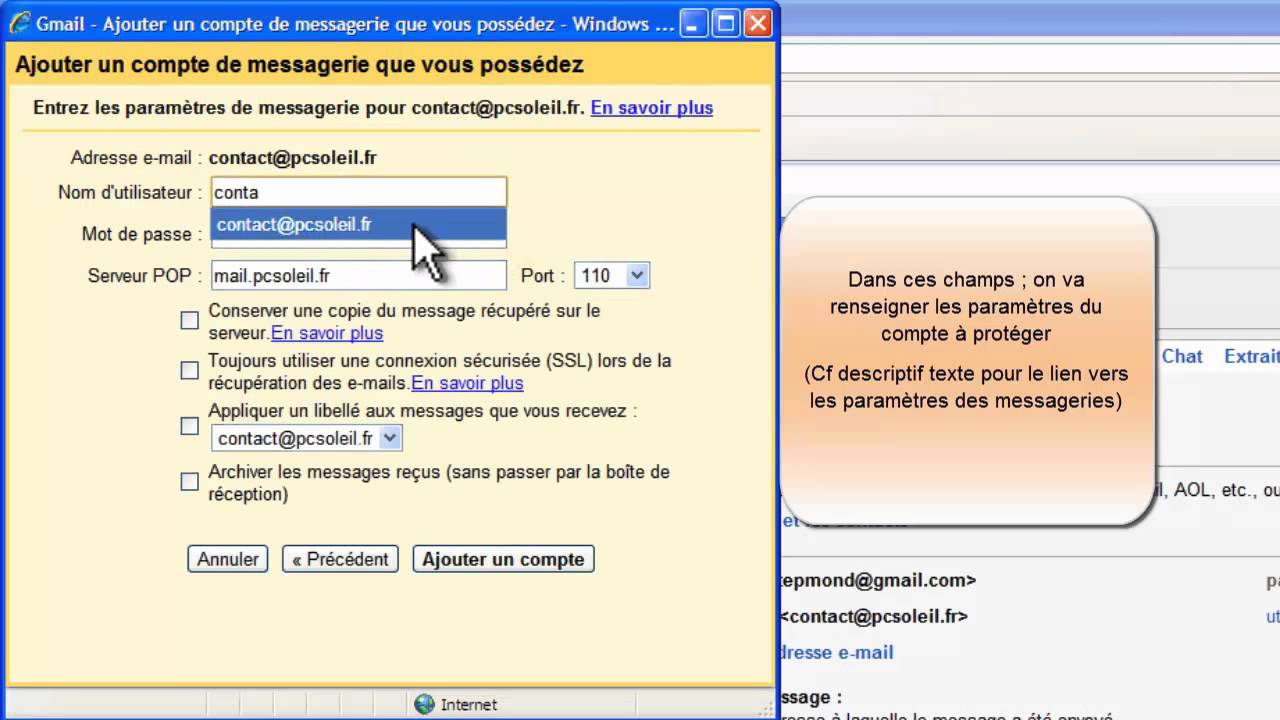Go back with the Précédent button
This screenshot has width=1280, height=720.
[x=341, y=559]
